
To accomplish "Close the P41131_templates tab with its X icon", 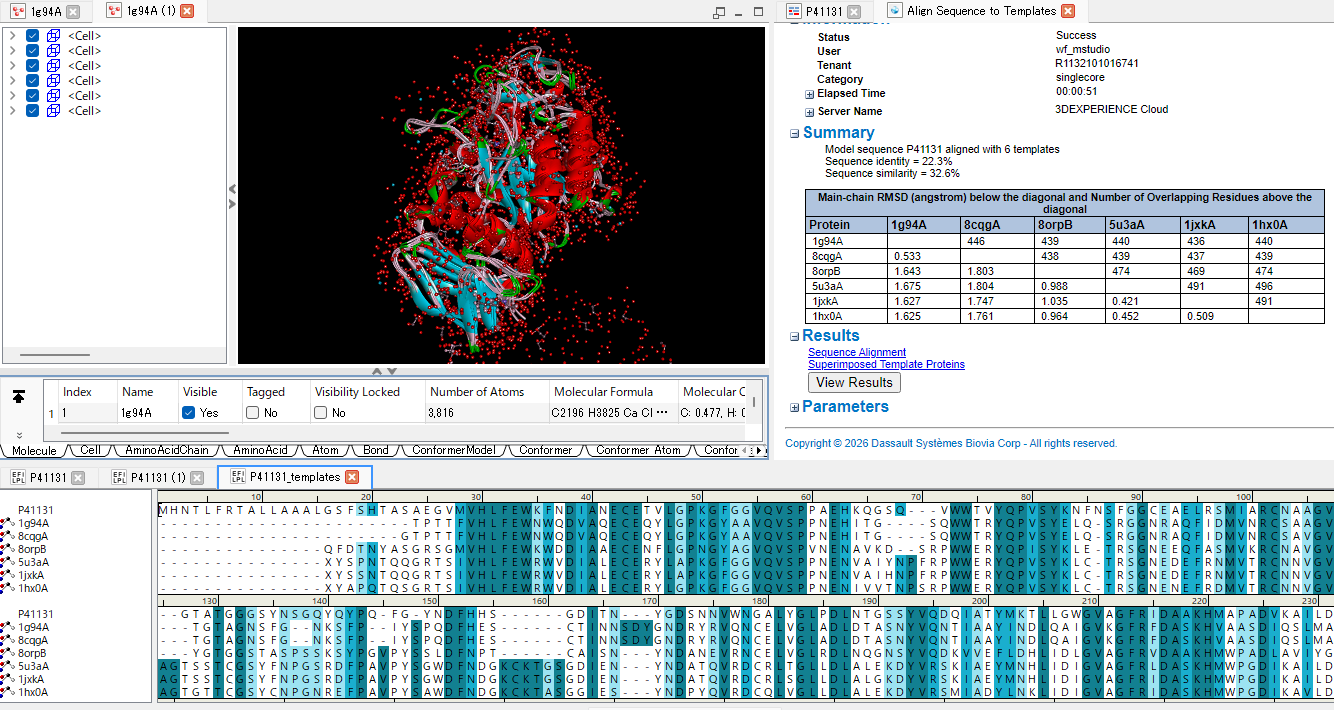I will 352,478.
